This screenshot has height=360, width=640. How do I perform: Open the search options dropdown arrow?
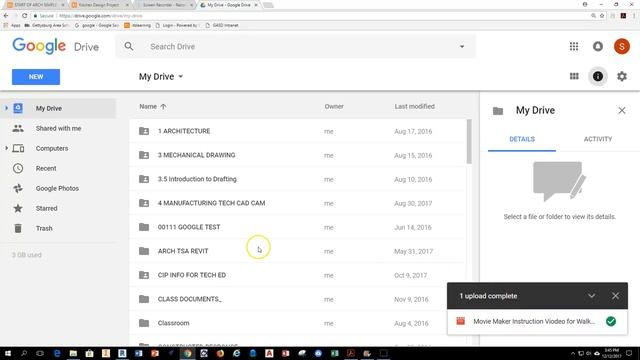point(462,47)
